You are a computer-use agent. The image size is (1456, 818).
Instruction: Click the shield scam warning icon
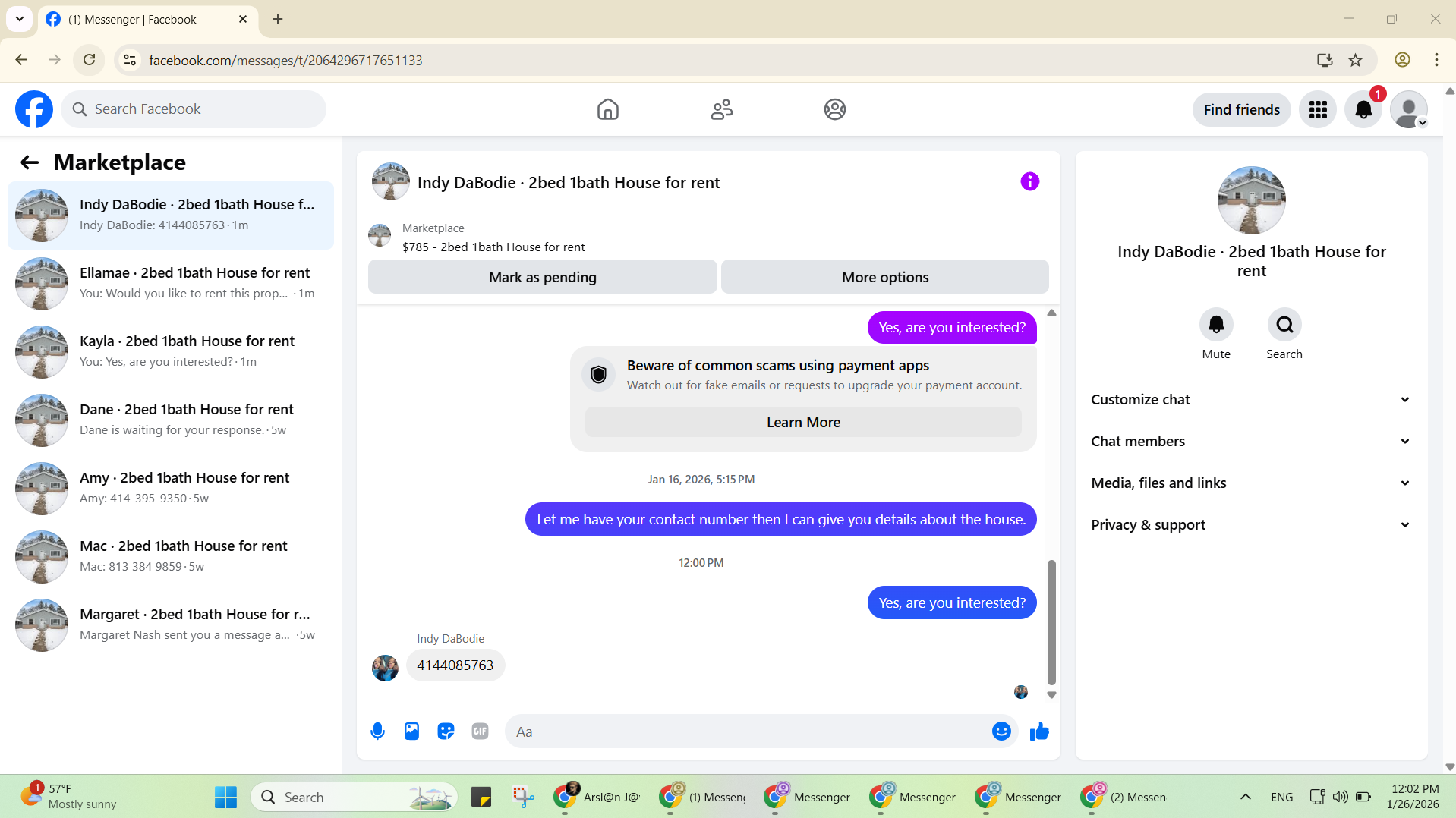598,374
